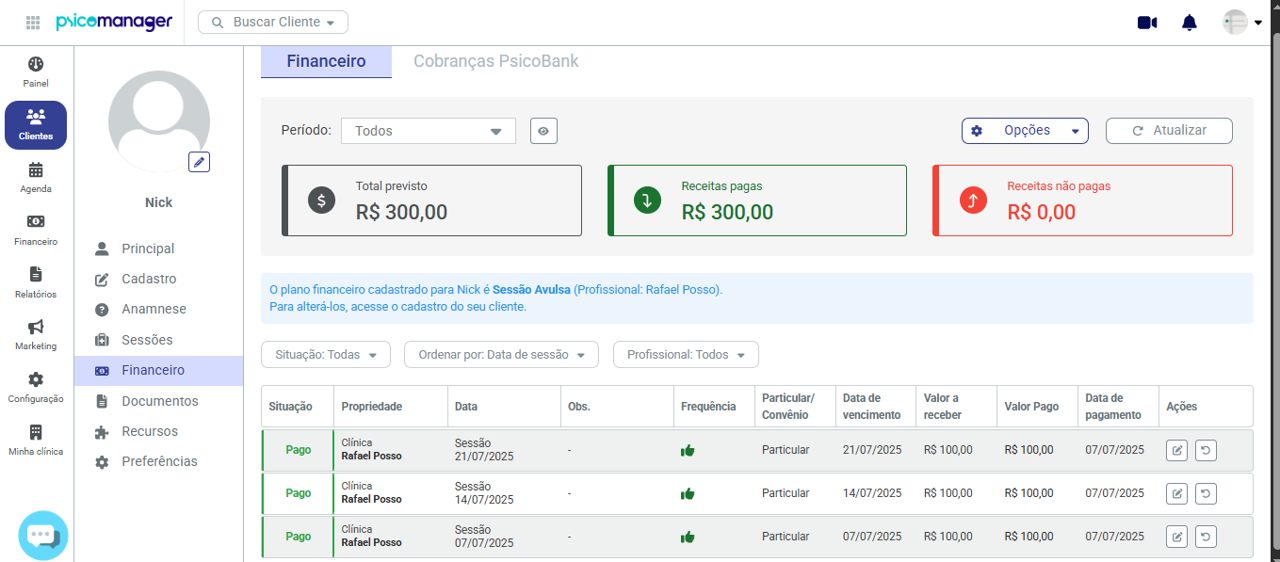Click the Atualizar button
This screenshot has width=1280, height=562.
(x=1169, y=130)
